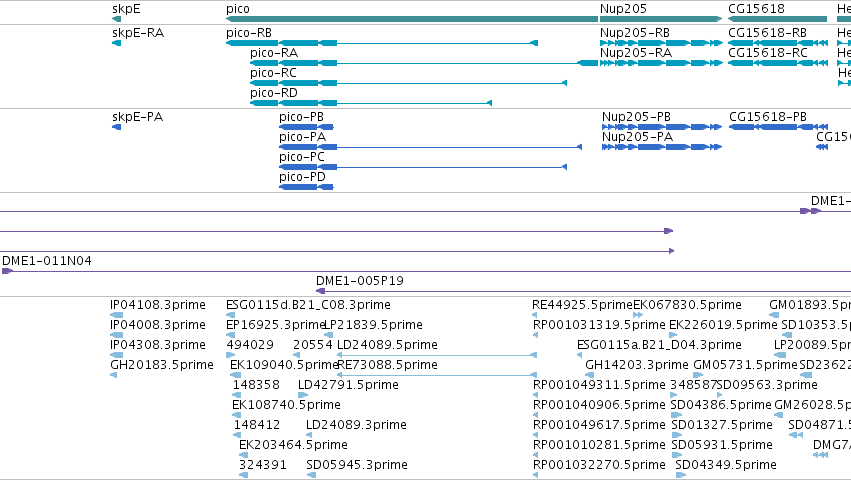851x480 pixels.
Task: Select the CG15618-RC transcript label
Action: (x=767, y=53)
